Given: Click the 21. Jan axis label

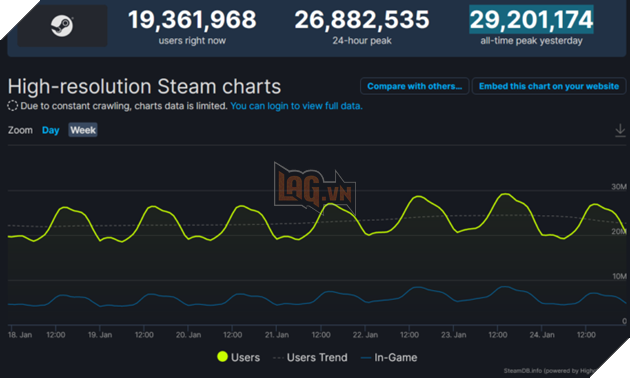Looking at the screenshot, I should tap(277, 335).
